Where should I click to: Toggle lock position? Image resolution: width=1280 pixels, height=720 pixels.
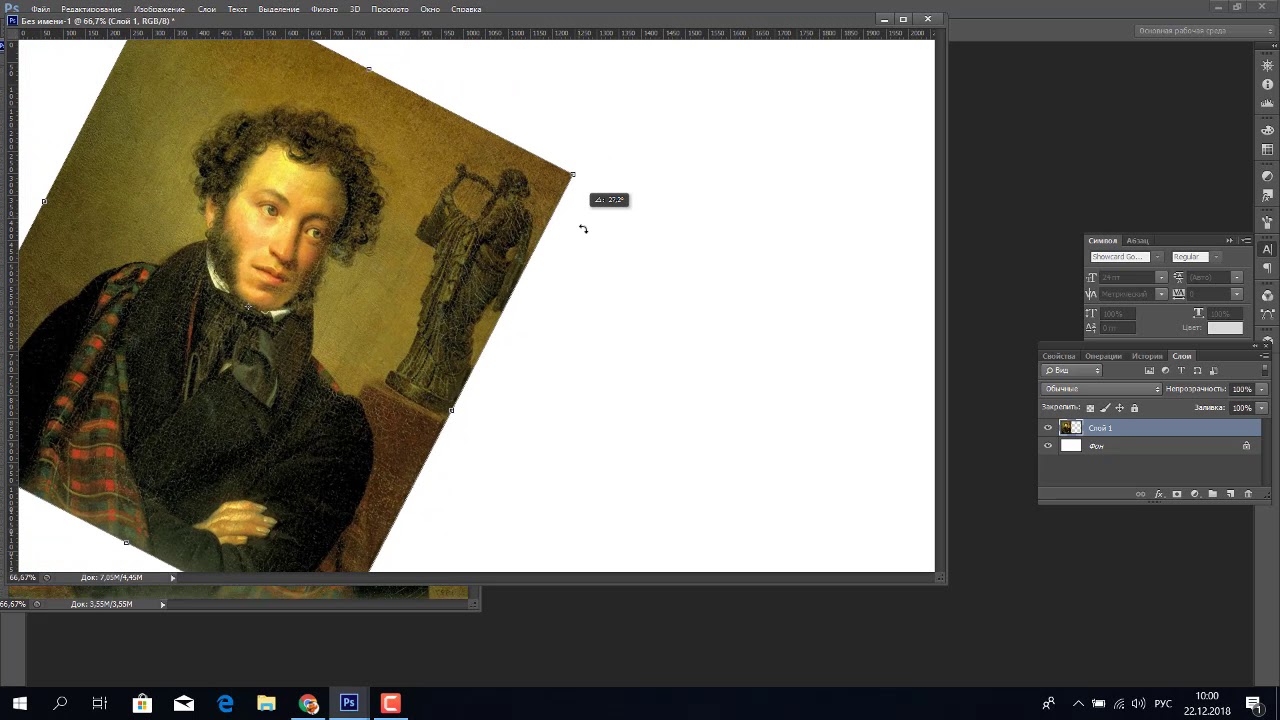point(1119,408)
